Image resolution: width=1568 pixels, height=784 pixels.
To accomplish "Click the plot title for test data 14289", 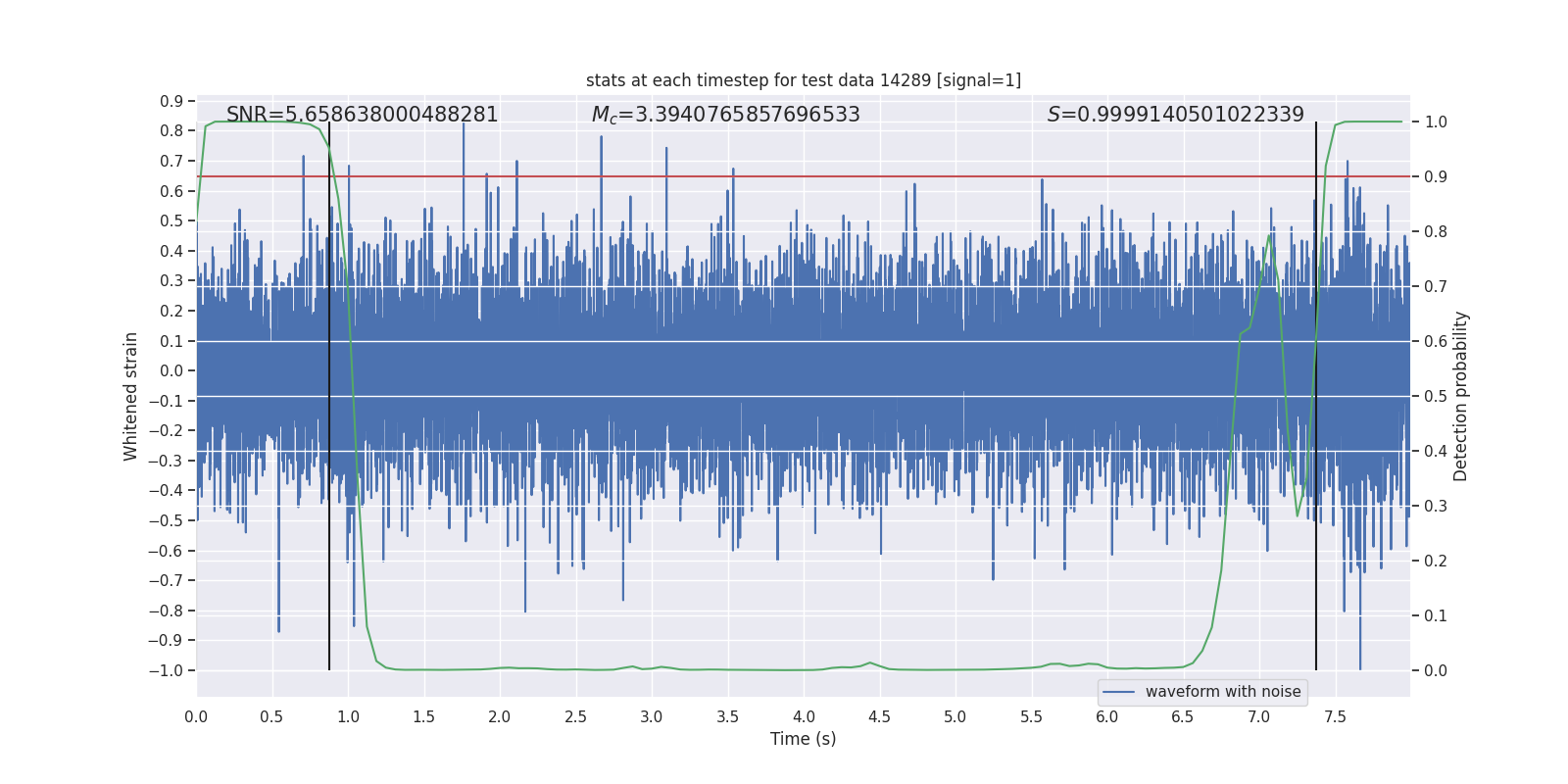I will pyautogui.click(x=804, y=80).
